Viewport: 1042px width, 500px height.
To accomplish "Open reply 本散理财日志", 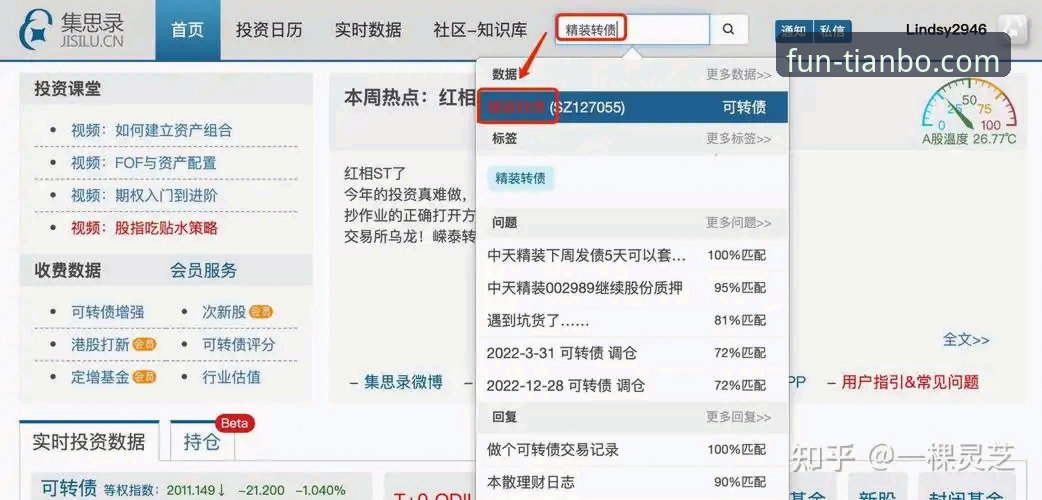I will click(x=531, y=482).
